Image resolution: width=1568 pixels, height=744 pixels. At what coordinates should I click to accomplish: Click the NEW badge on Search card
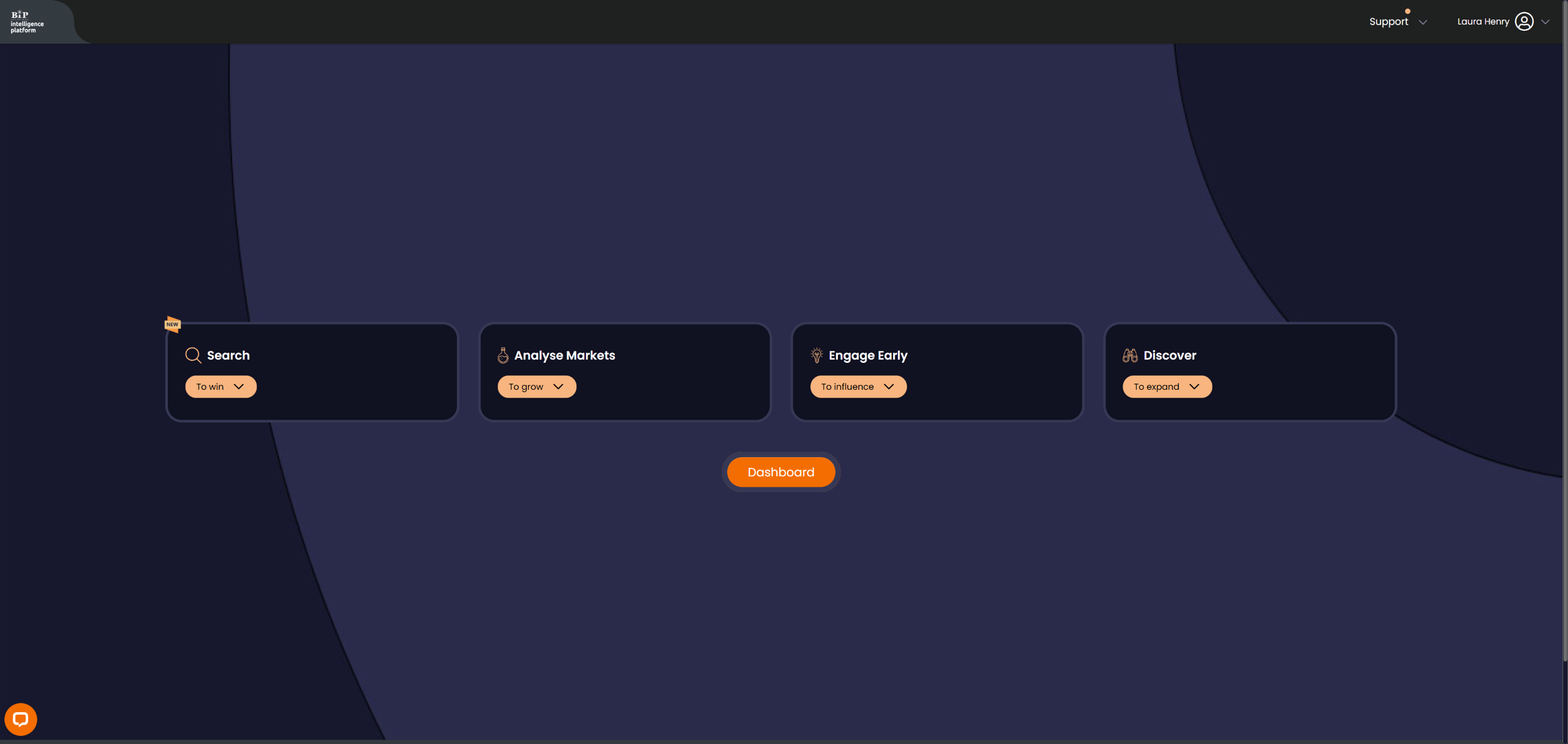click(x=173, y=324)
